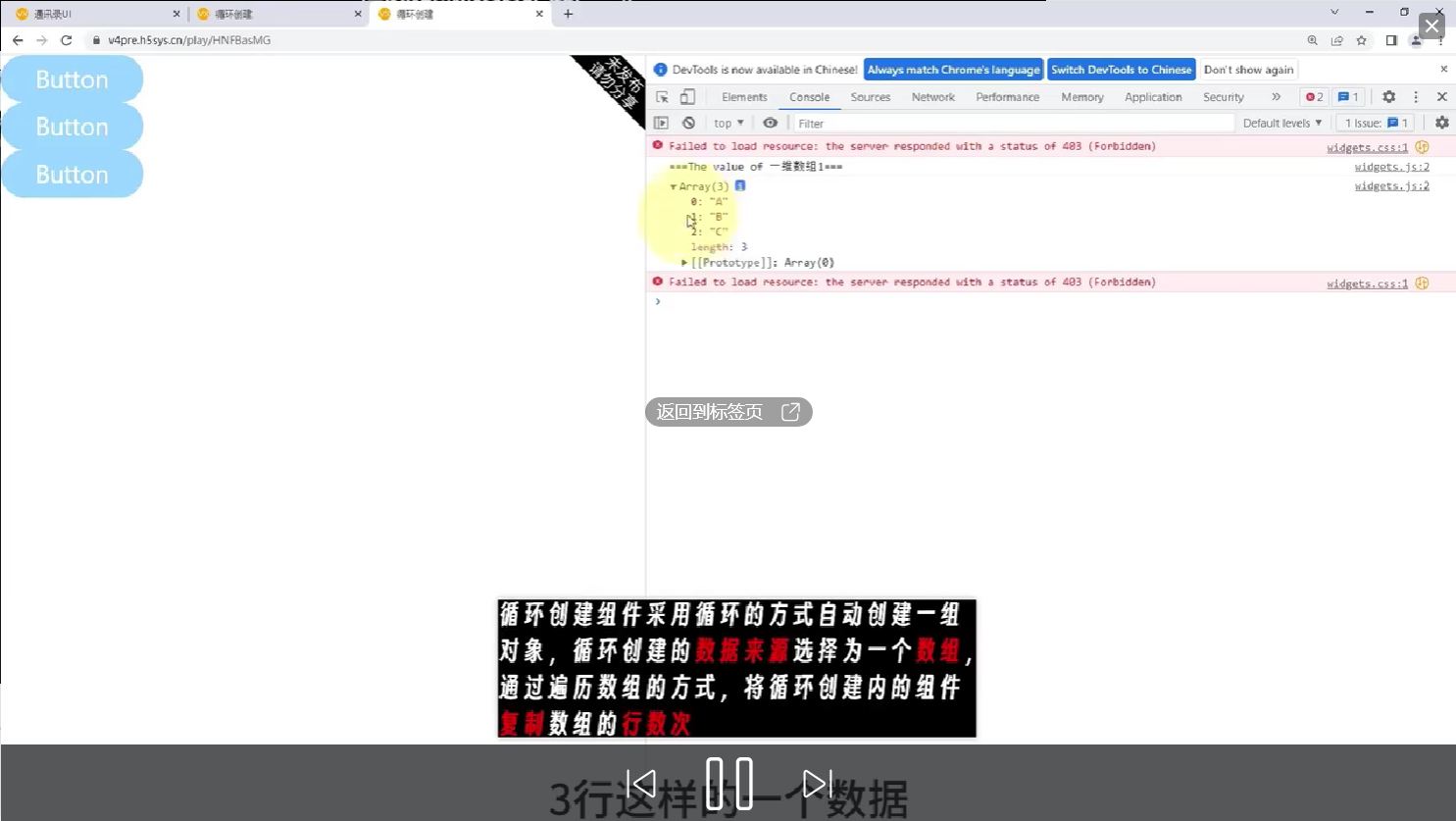Toggle browser side panel icon
Image resolution: width=1456 pixels, height=821 pixels.
pos(1390,40)
